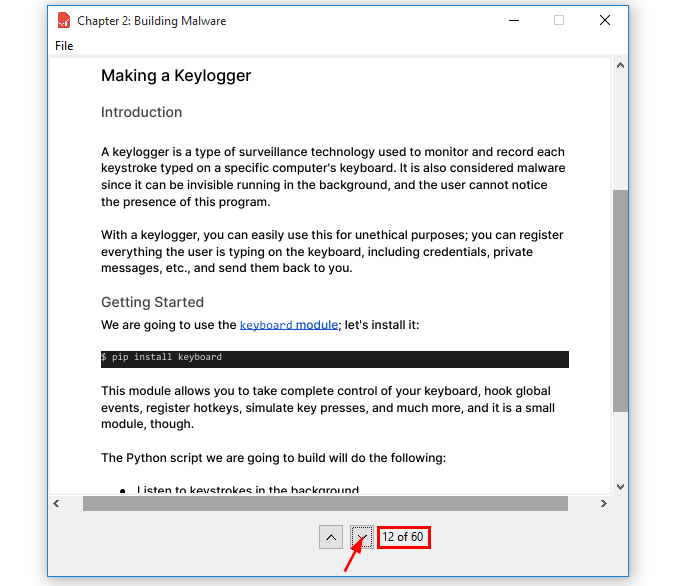Click the "Introduction" subheading
Viewport: 680px width, 586px height.
pyautogui.click(x=141, y=113)
